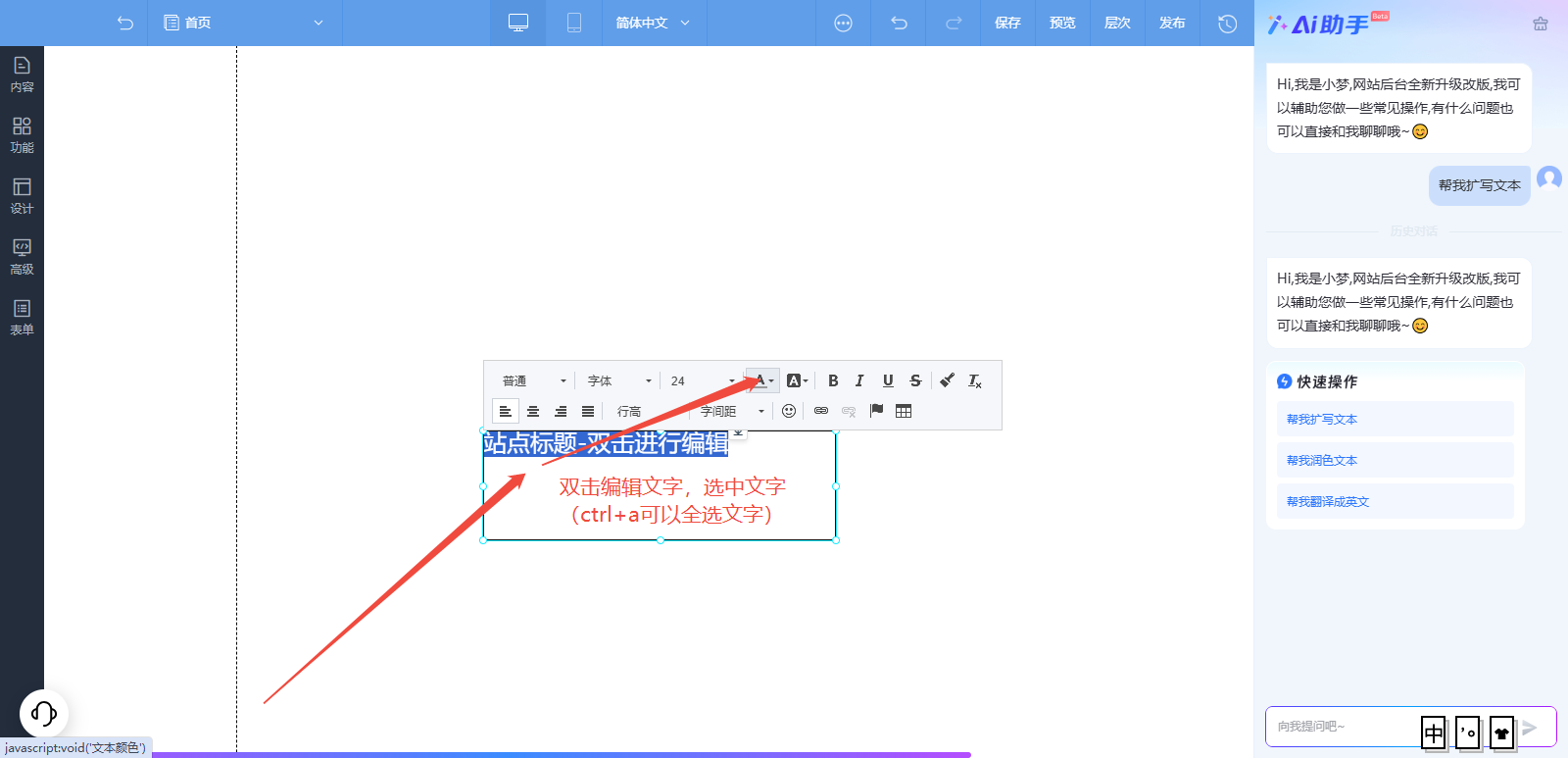Open the text color picker
The image size is (1568, 758).
[763, 380]
